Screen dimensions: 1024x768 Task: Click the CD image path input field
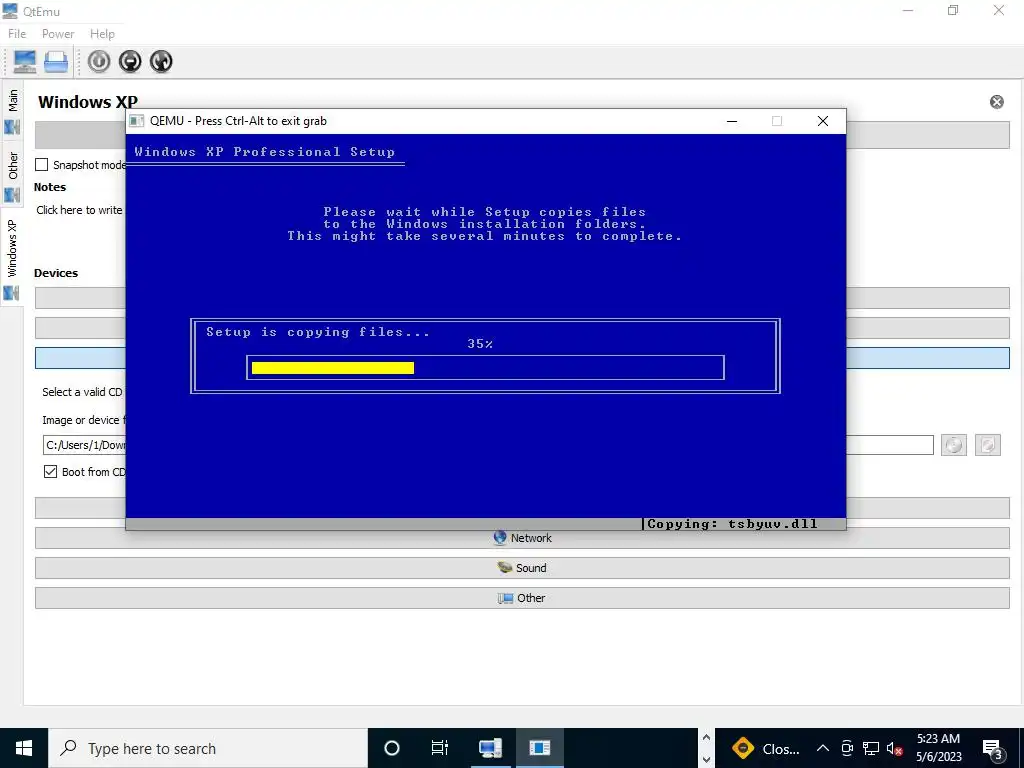click(x=488, y=445)
